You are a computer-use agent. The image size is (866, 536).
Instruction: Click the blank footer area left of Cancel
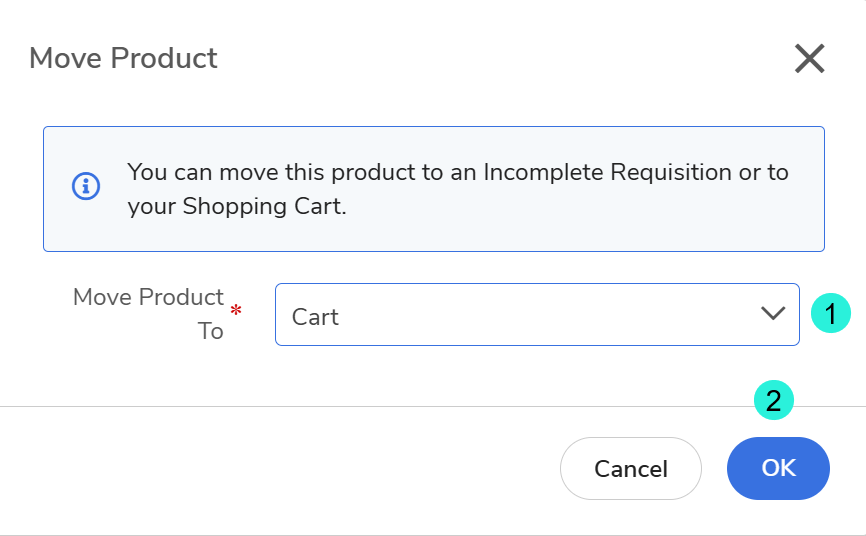point(280,468)
